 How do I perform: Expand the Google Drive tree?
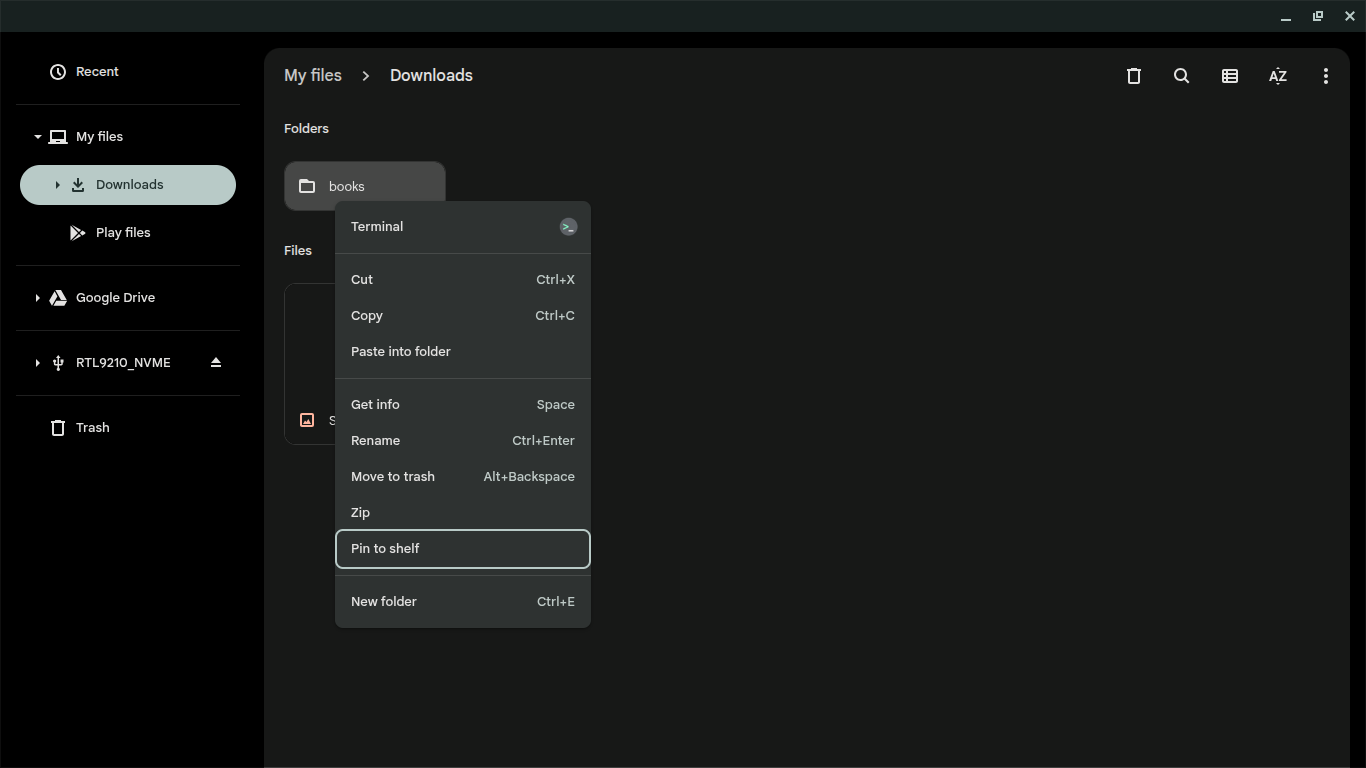(x=37, y=298)
